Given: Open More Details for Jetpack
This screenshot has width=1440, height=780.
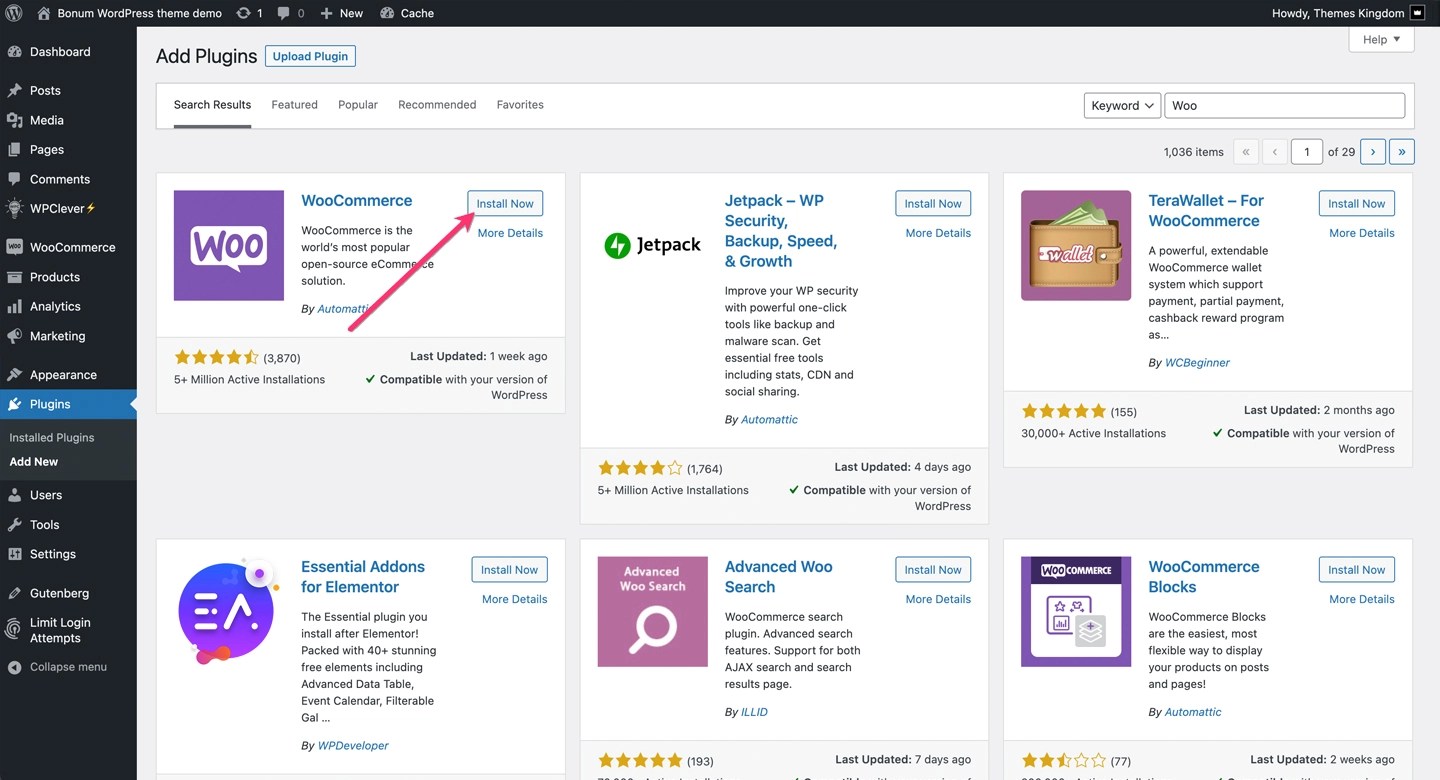Looking at the screenshot, I should 938,233.
